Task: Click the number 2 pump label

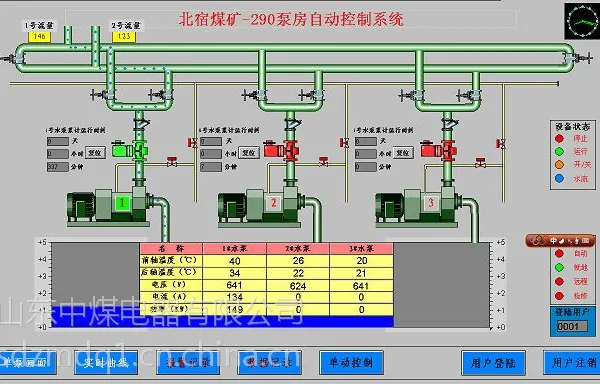Action: coord(273,203)
